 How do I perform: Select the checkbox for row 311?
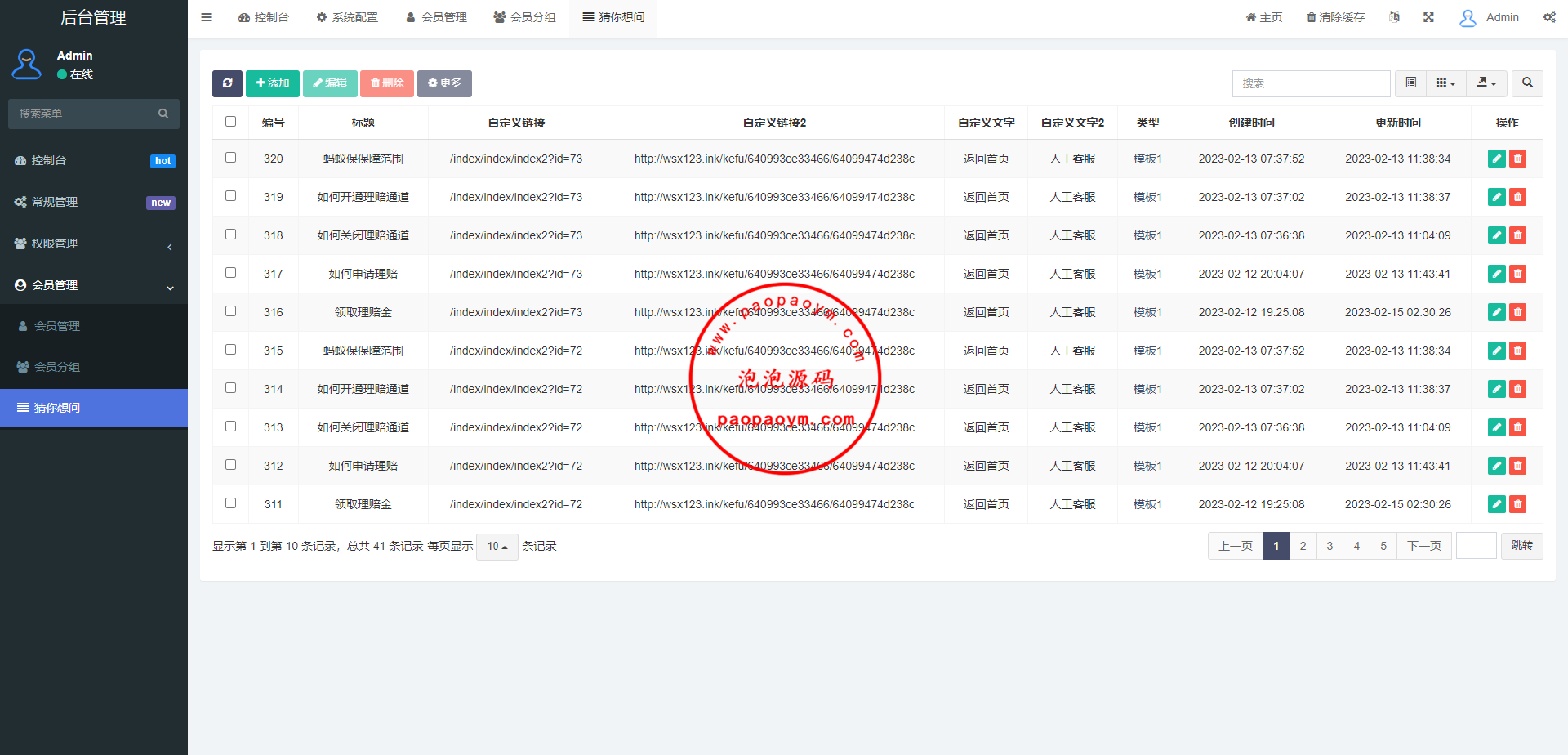click(231, 503)
